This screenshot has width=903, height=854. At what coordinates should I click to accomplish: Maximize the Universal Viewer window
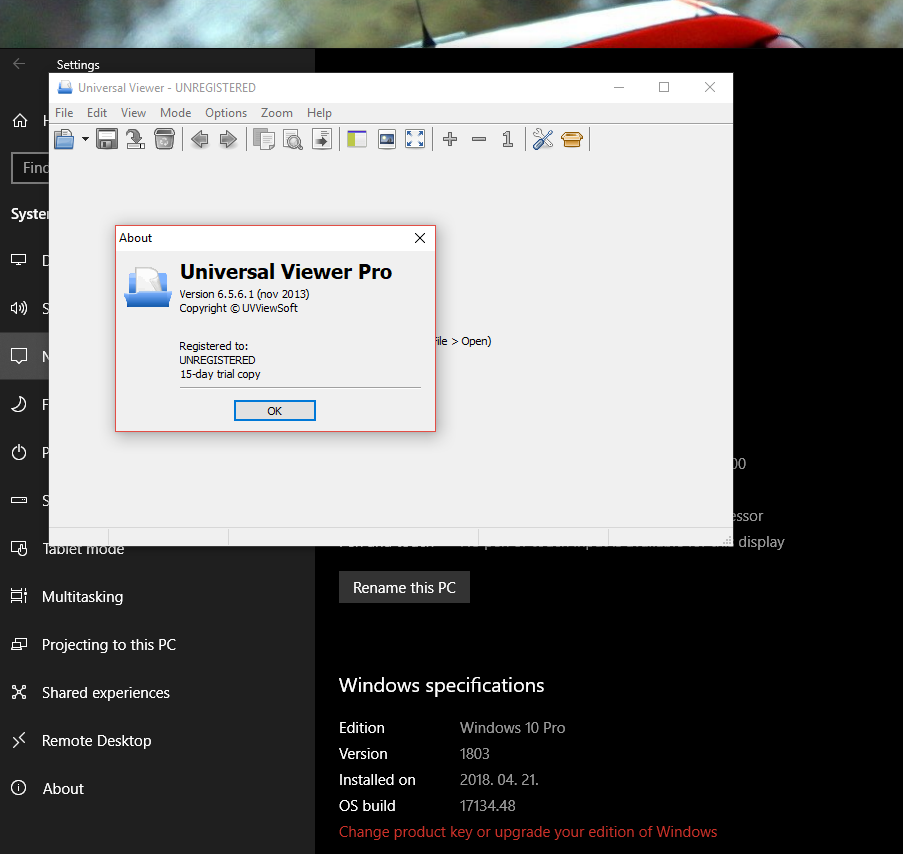[x=664, y=88]
